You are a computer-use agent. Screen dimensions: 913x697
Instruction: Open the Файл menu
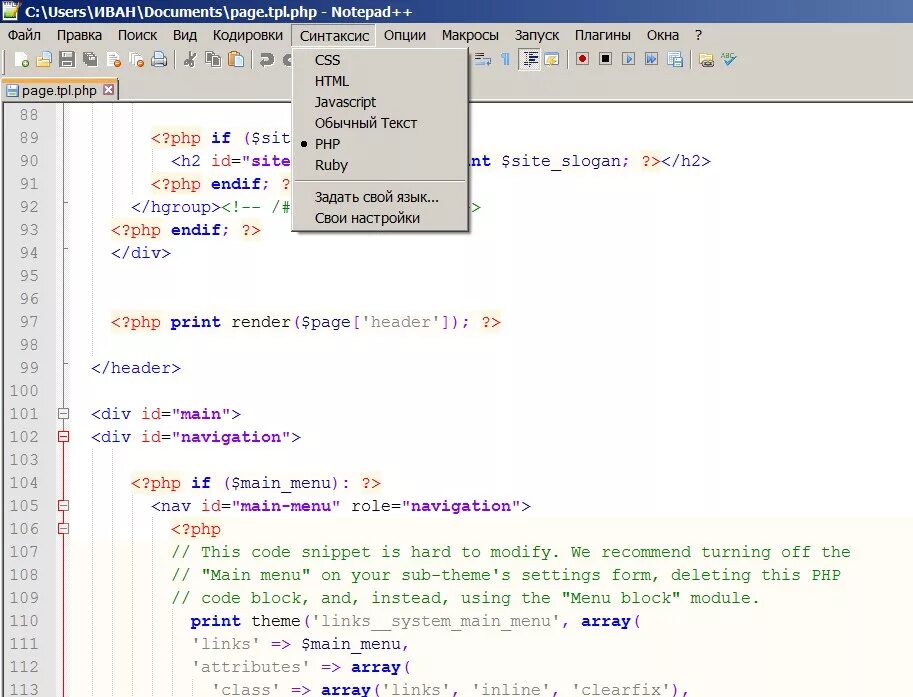(24, 36)
